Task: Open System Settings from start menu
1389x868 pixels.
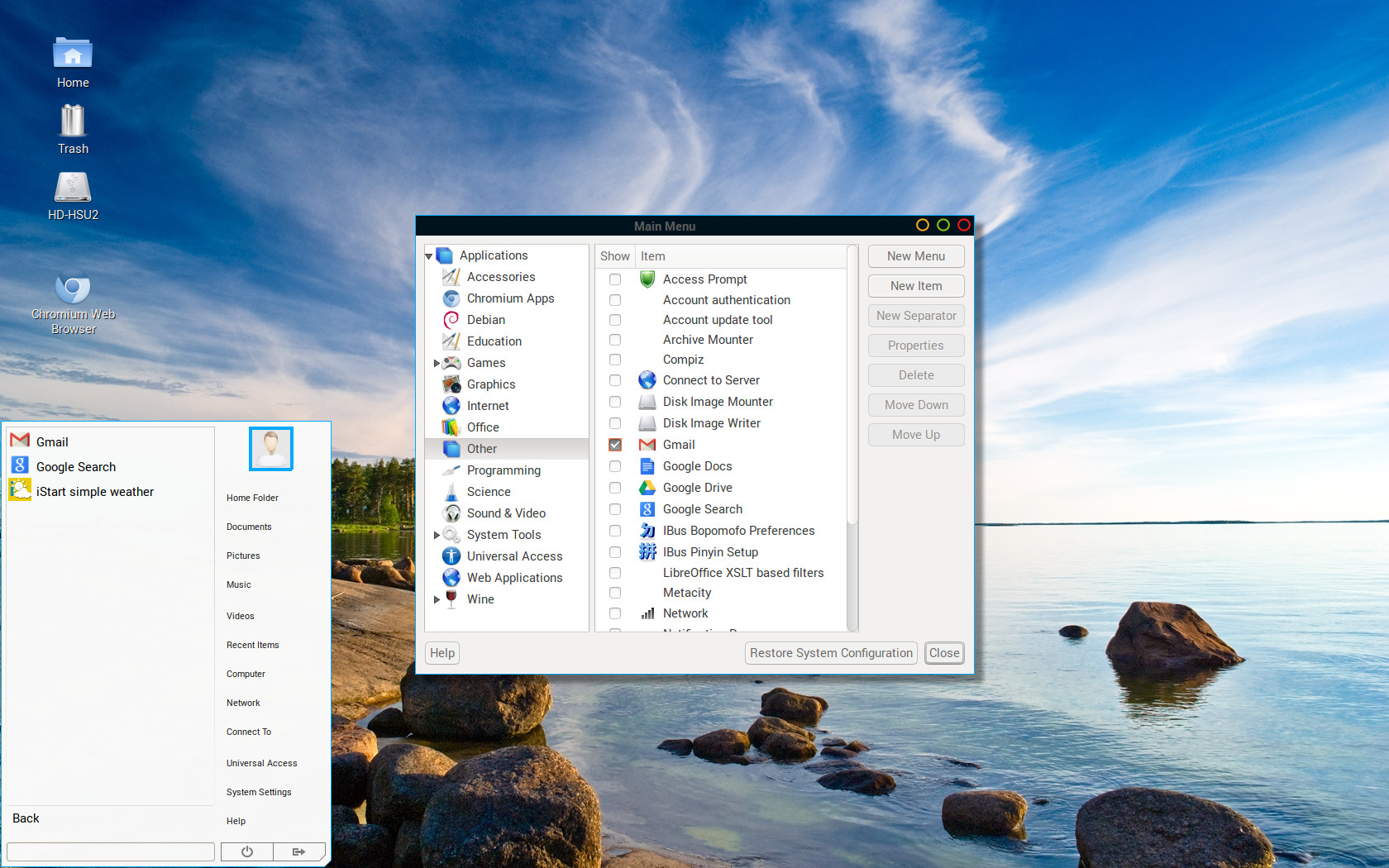Action: 259,792
